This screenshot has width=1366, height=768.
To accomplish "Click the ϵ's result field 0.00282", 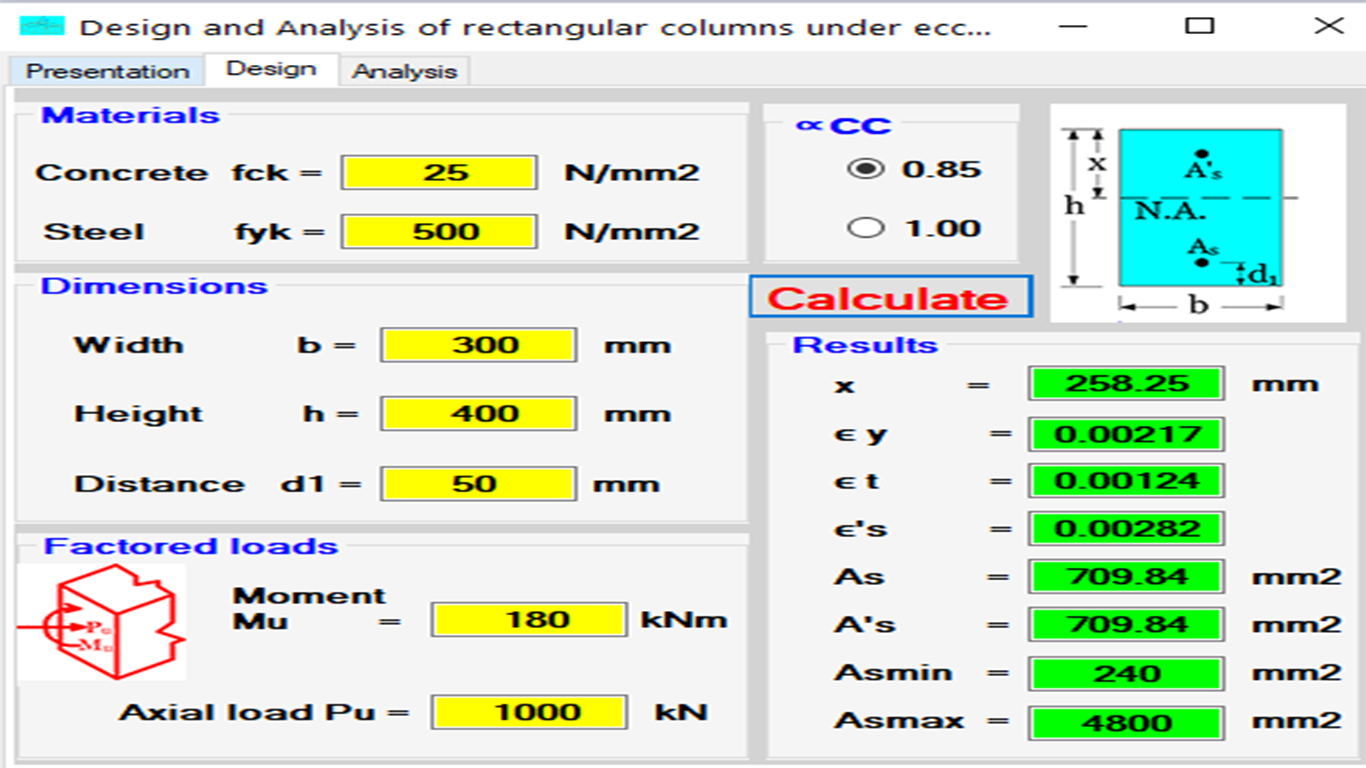I will click(x=1126, y=529).
